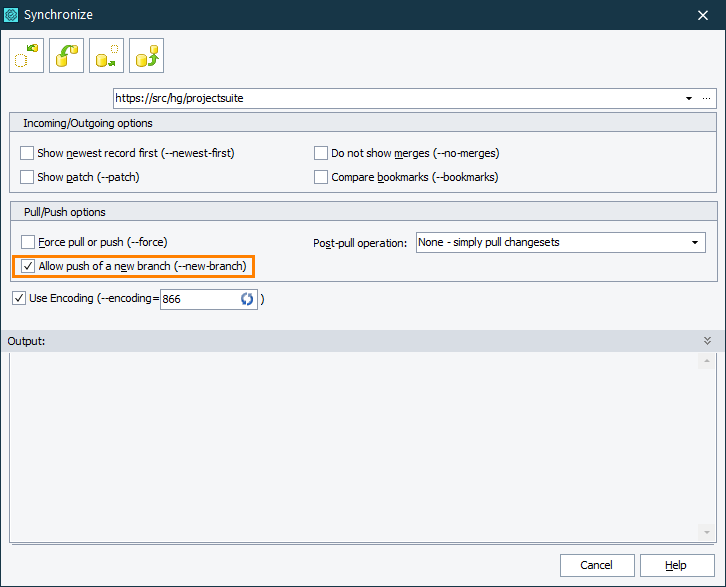Click the Pull changesets toolbar icon
This screenshot has height=587, width=726.
click(67, 56)
